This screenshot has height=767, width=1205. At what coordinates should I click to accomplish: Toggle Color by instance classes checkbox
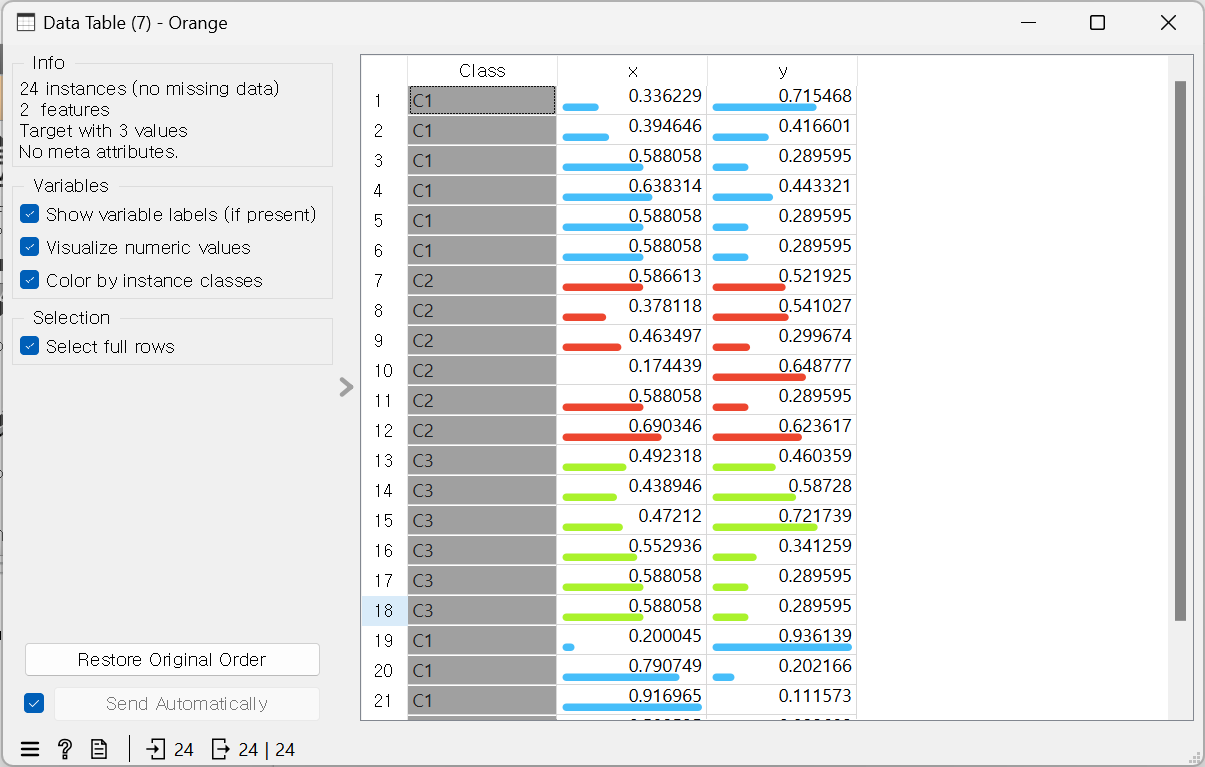coord(30,280)
